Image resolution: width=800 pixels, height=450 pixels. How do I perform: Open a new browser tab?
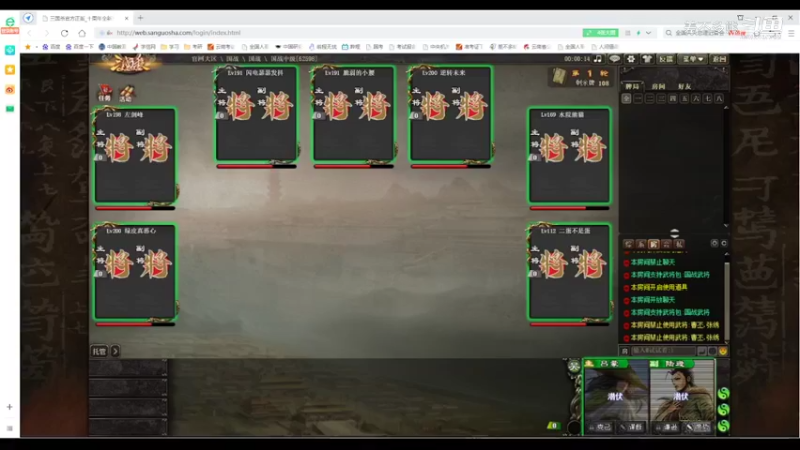140,18
